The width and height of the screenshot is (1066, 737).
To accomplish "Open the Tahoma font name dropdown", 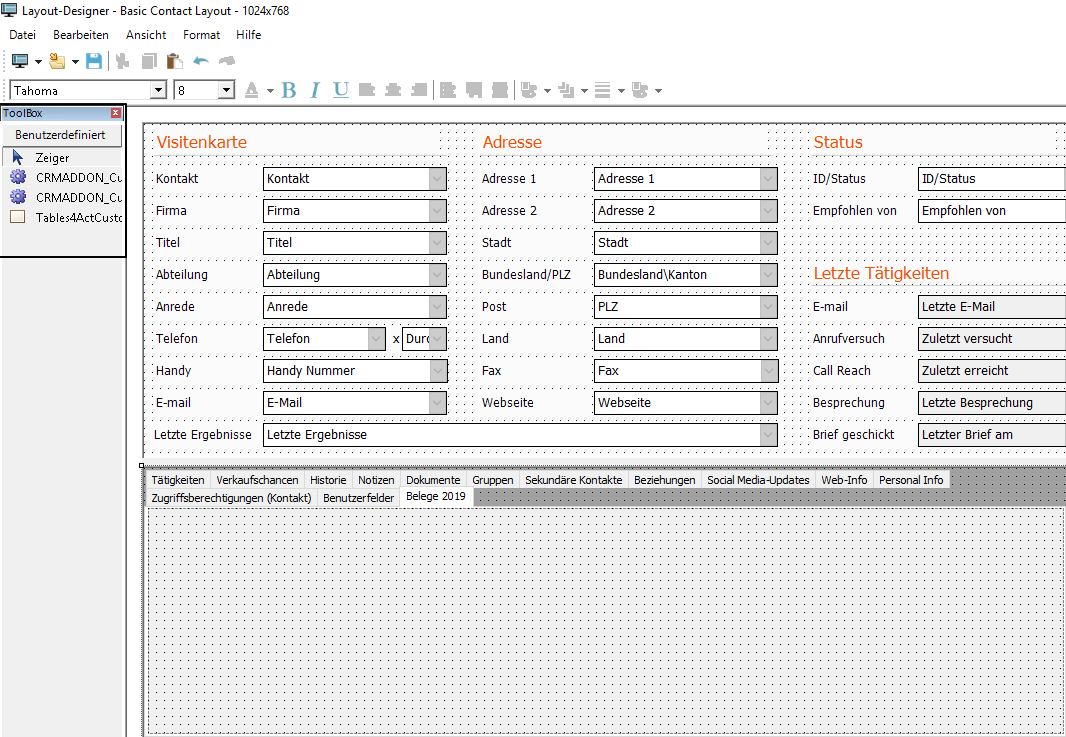I will pos(158,90).
